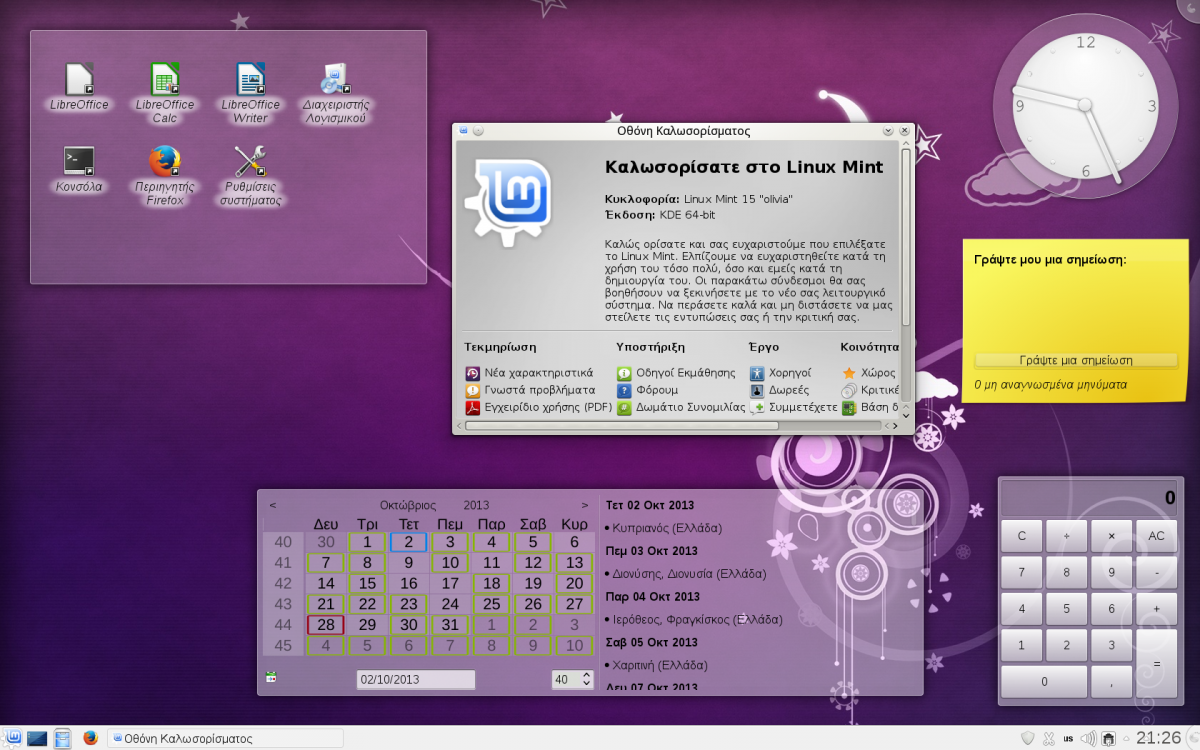Click the show desktop icon in taskbar

tap(38, 738)
